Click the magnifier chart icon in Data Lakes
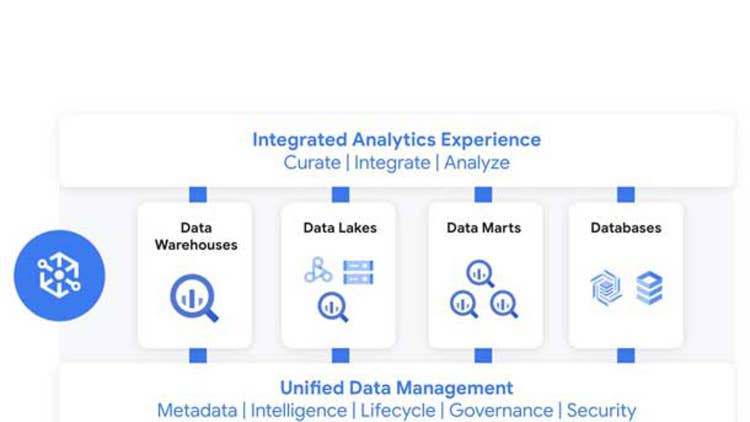This screenshot has width=750, height=422. click(333, 307)
